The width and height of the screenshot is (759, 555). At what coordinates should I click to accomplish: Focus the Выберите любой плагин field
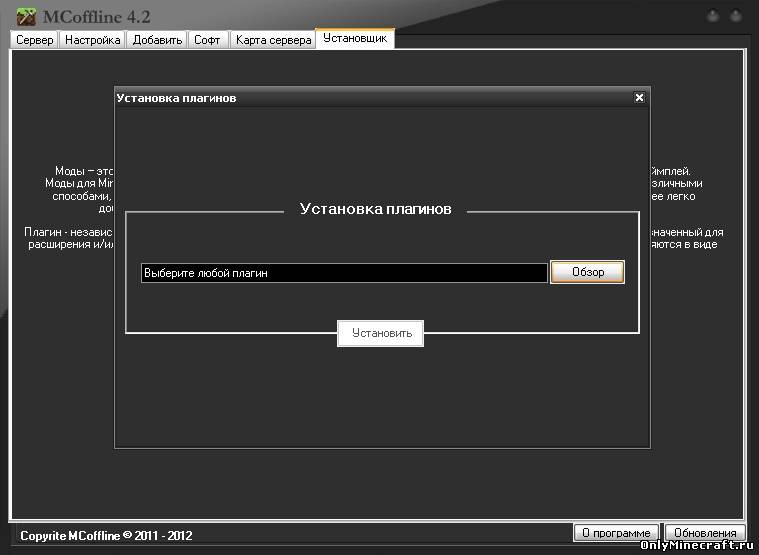[344, 273]
